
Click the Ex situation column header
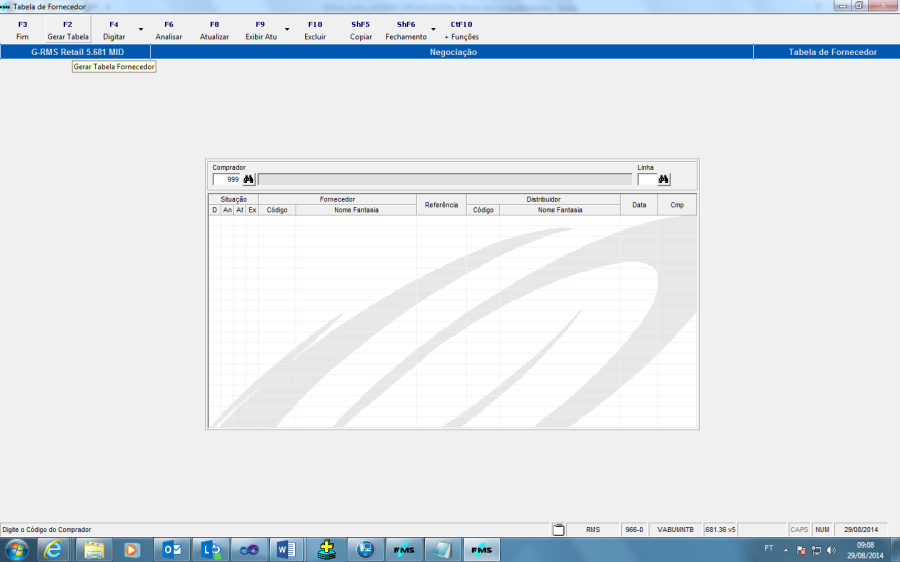coord(252,210)
